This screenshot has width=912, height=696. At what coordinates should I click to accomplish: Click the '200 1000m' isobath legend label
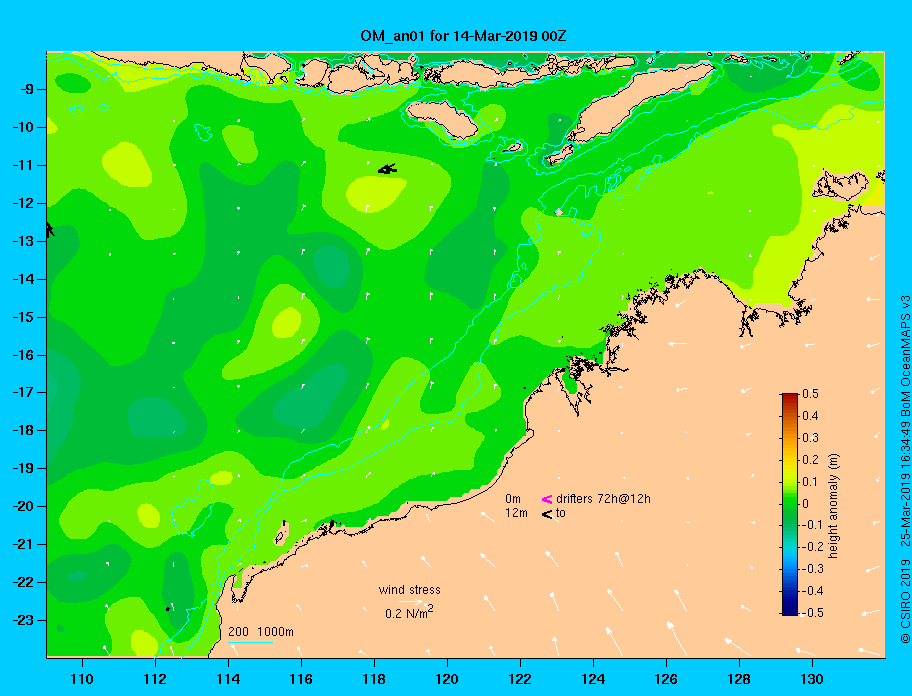[261, 632]
